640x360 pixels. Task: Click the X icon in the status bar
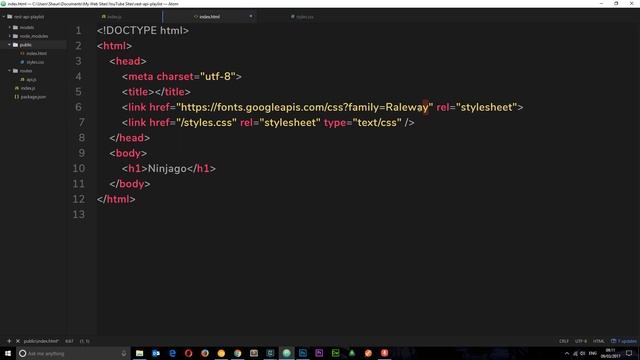tap(18, 341)
